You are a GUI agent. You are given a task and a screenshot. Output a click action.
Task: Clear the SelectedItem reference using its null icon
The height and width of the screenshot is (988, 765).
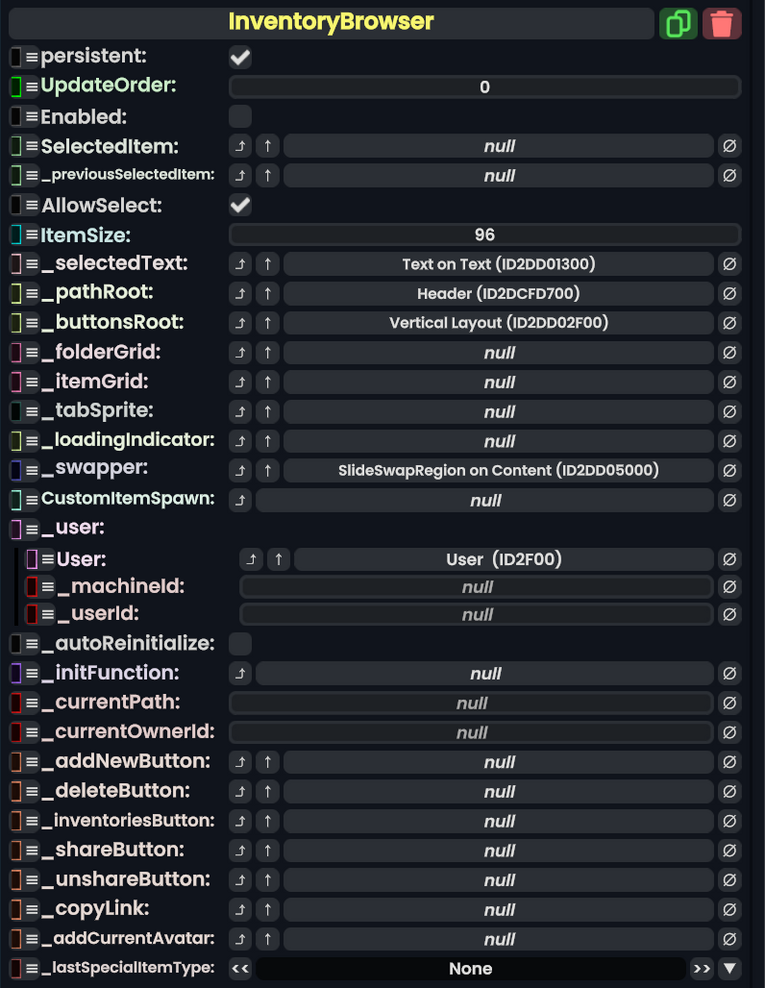[x=730, y=146]
